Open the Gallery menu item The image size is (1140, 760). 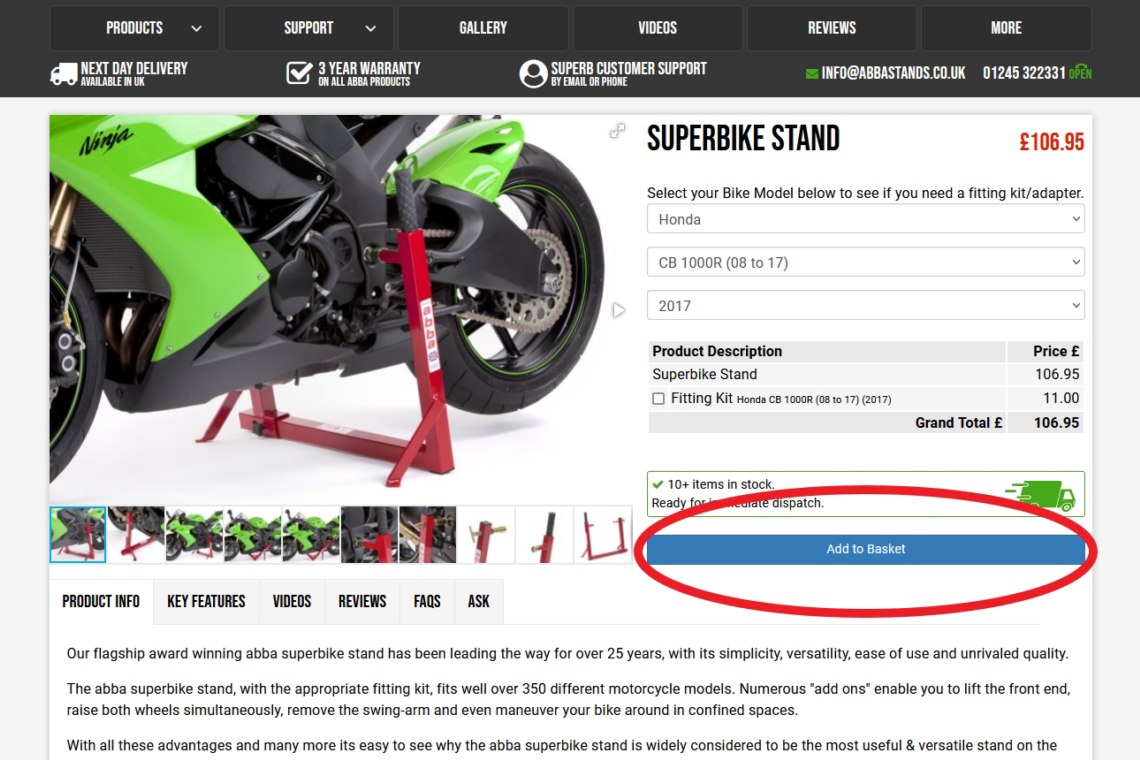pyautogui.click(x=483, y=28)
